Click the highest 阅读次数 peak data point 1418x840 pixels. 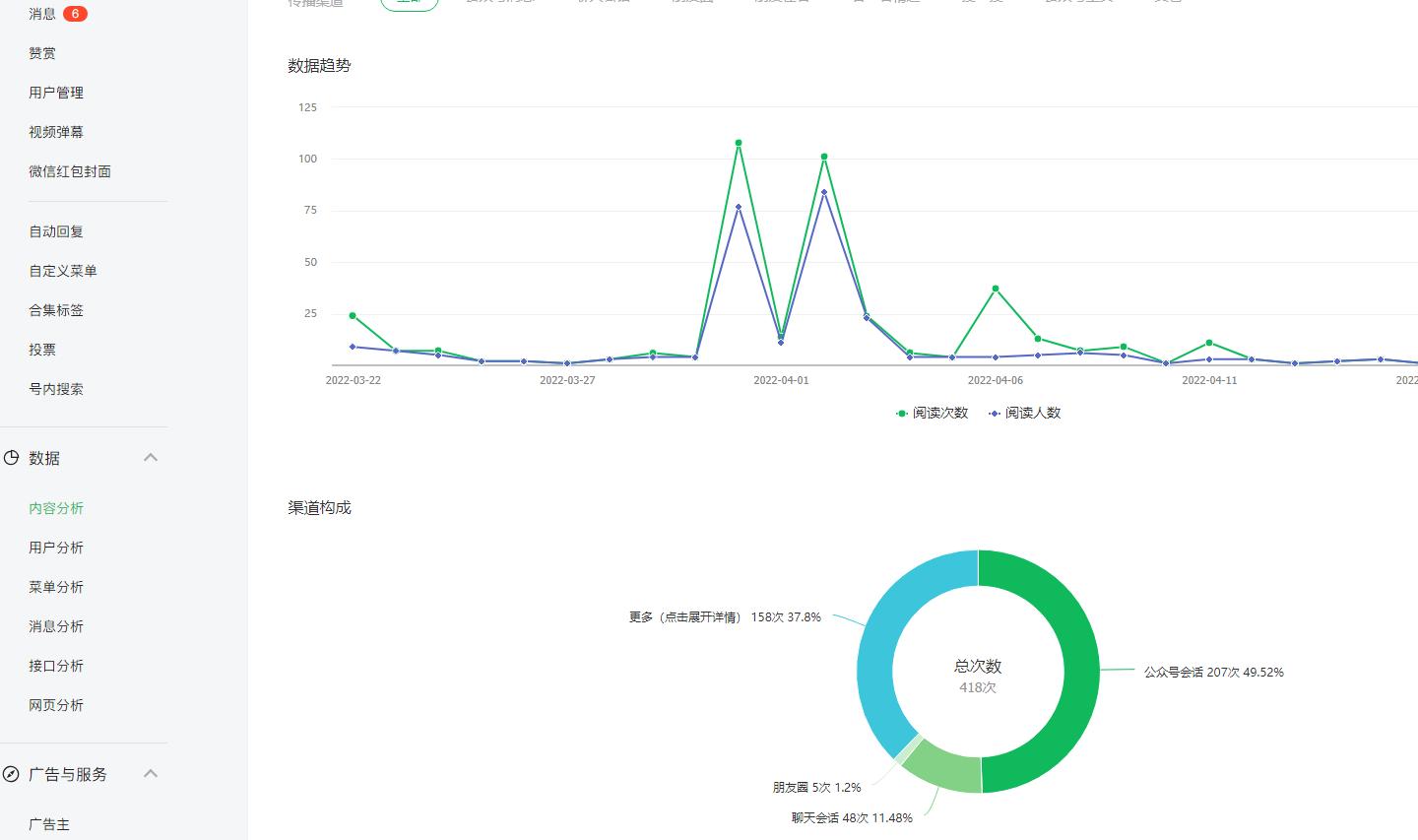tap(739, 143)
